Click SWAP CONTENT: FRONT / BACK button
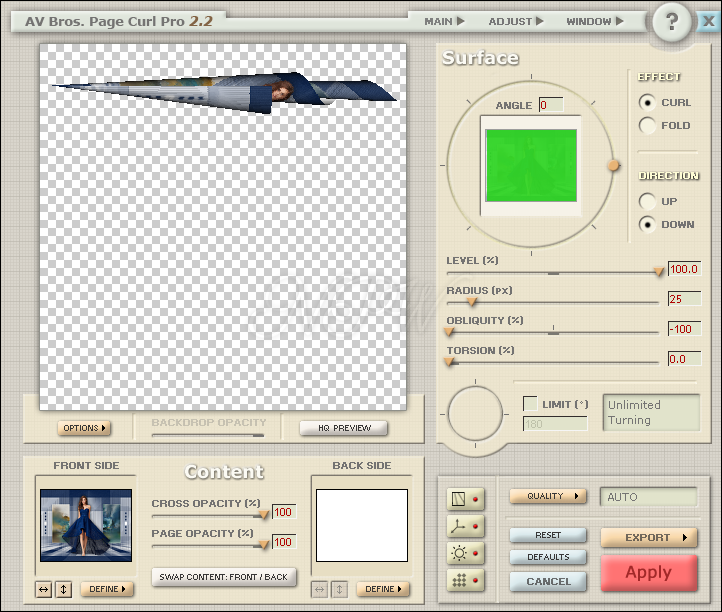Image resolution: width=722 pixels, height=612 pixels. [x=224, y=577]
